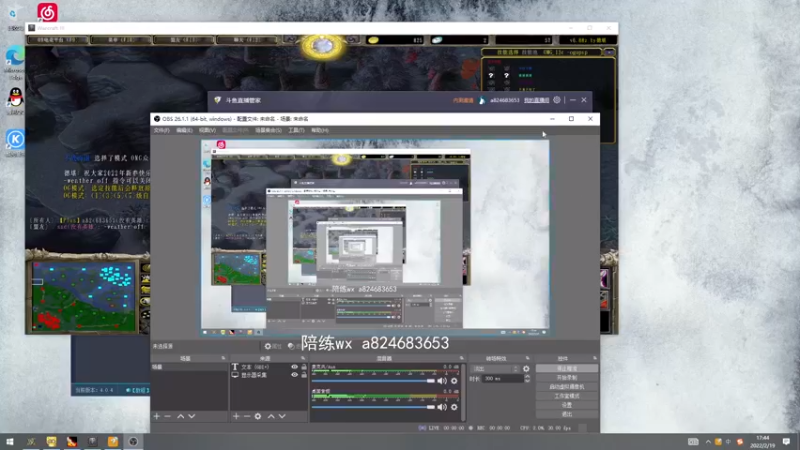Open scene transition properties gear

(x=526, y=368)
